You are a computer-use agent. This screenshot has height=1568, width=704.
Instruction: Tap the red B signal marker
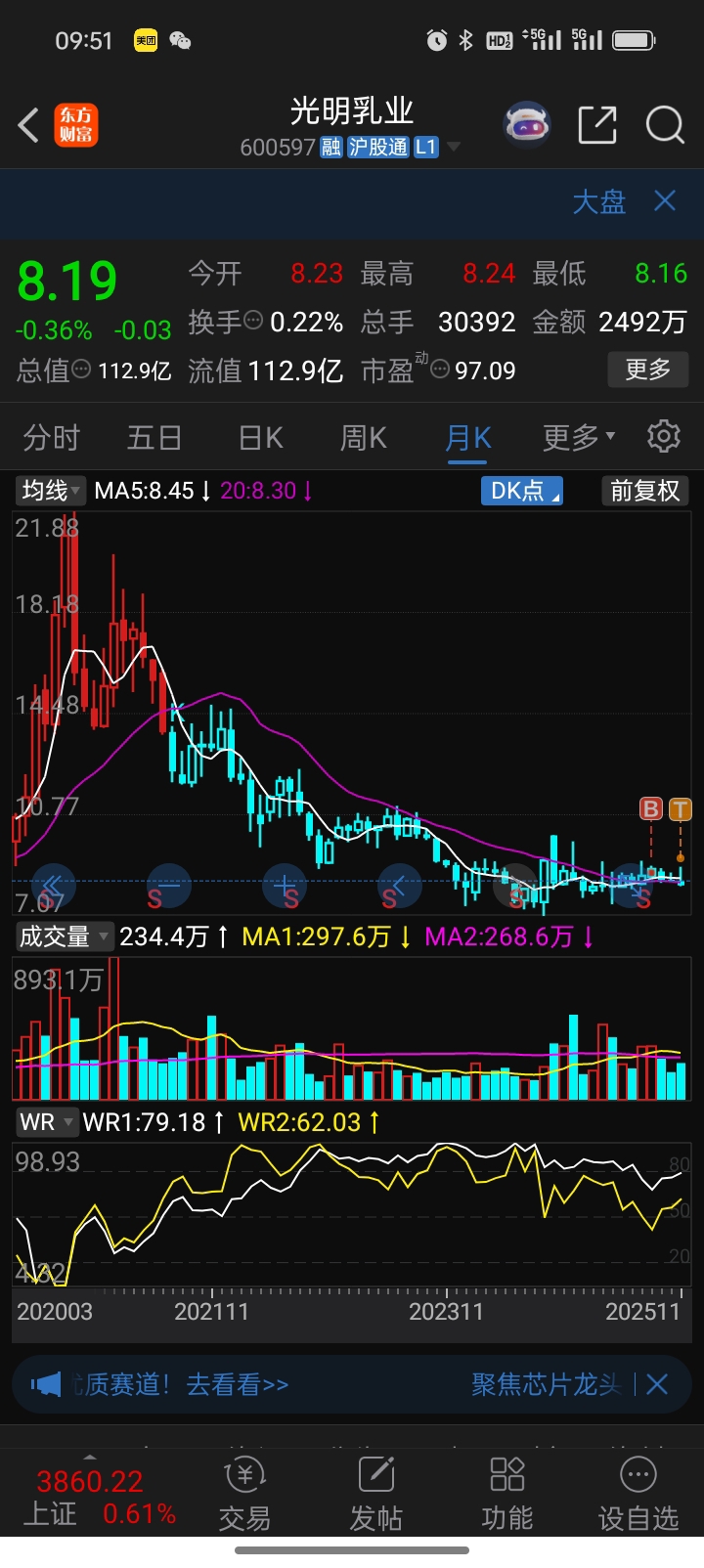point(650,808)
